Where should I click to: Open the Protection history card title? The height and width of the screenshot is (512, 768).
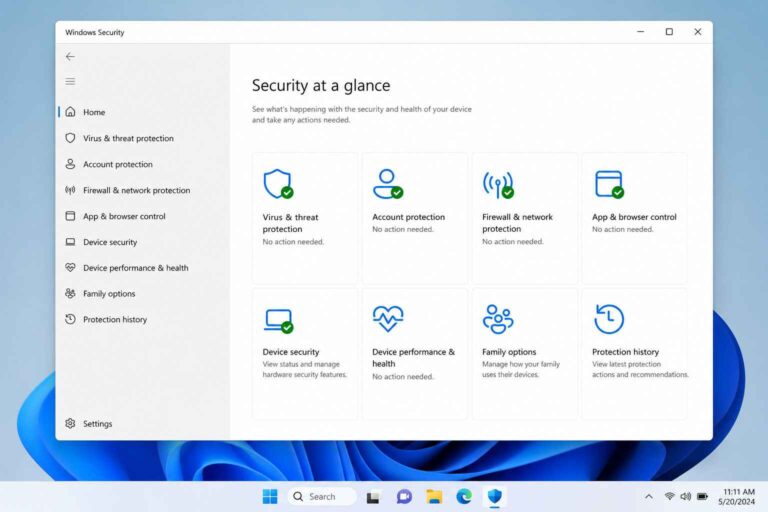tap(625, 352)
